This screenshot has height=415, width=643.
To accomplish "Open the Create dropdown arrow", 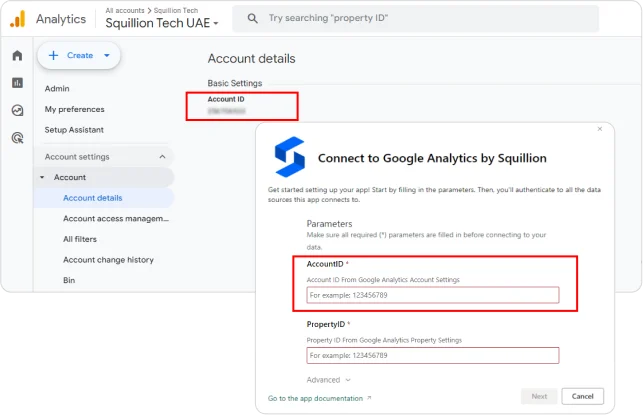I will [107, 55].
